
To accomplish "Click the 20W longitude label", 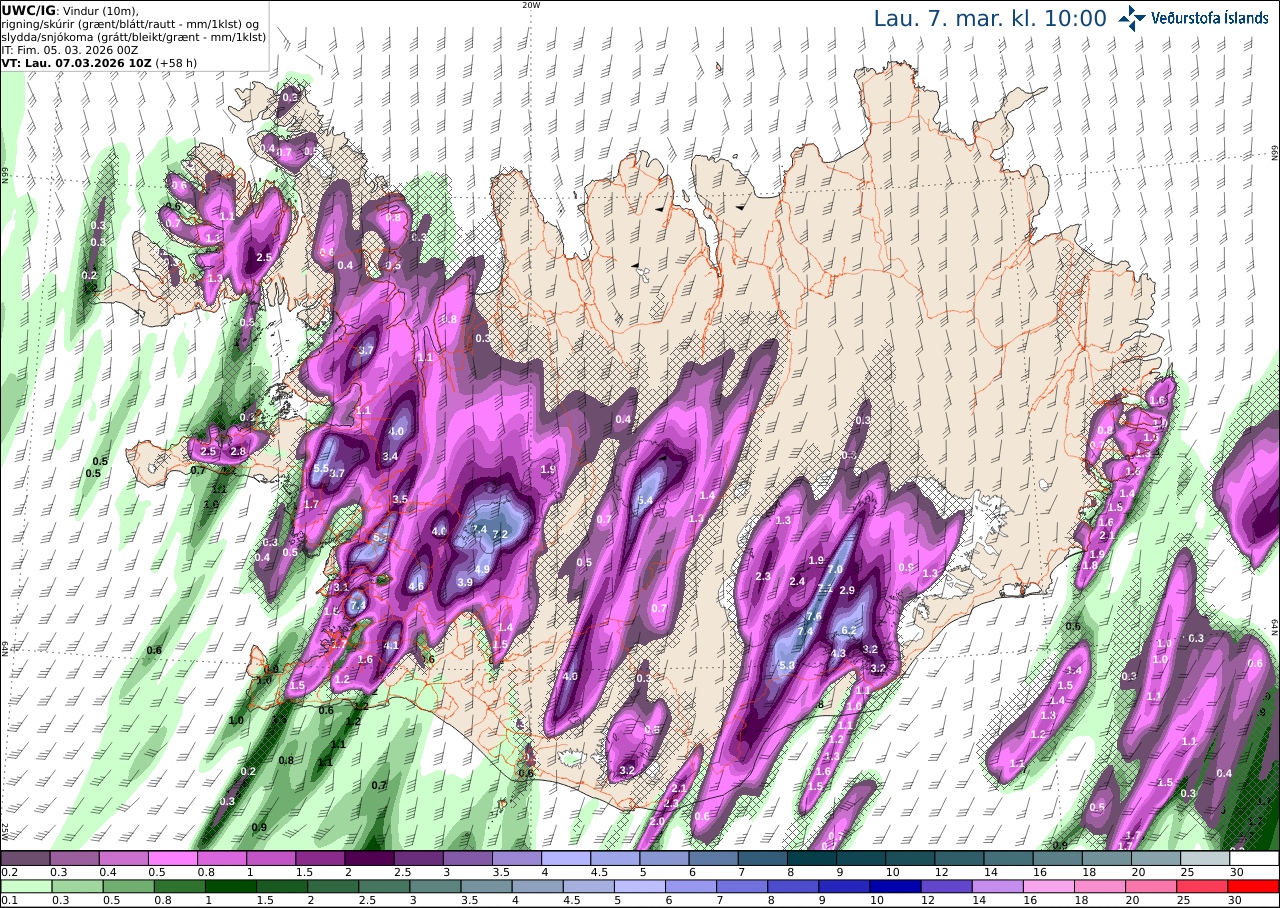I will coord(531,5).
